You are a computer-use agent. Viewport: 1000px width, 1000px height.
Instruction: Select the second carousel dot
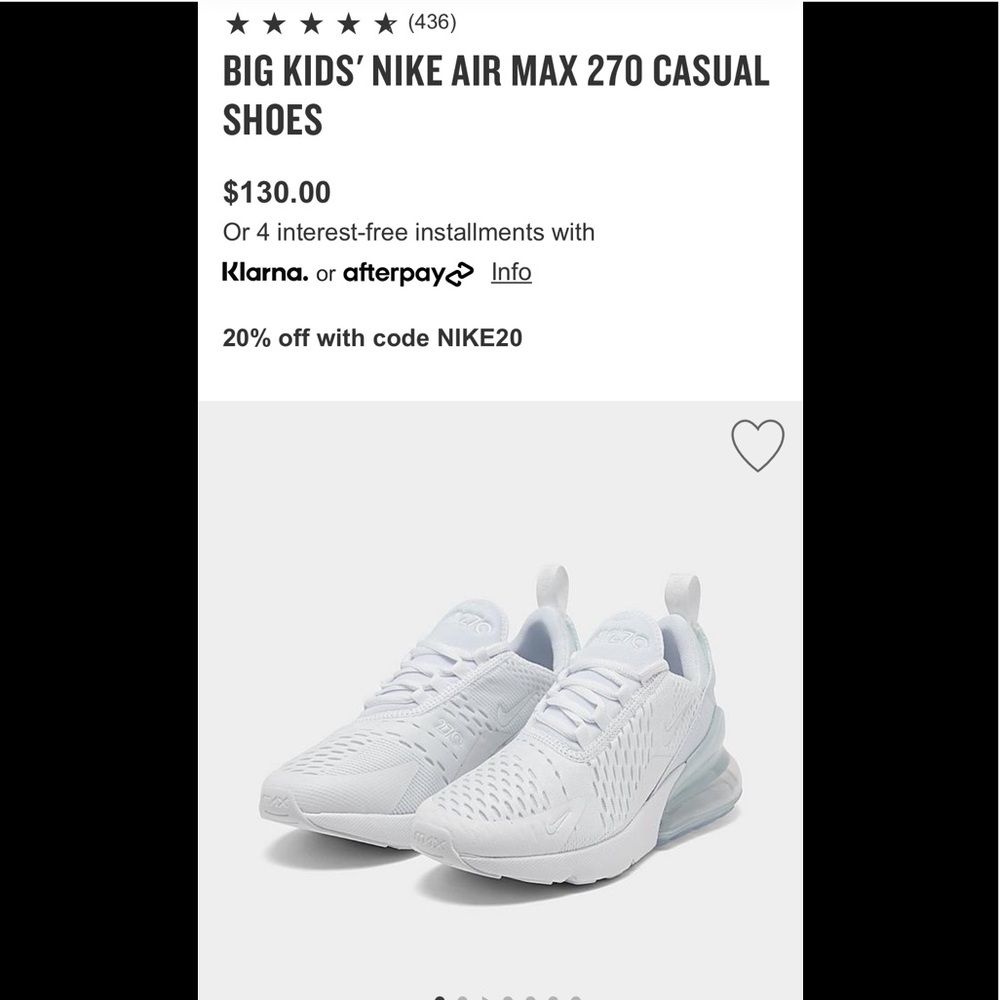(462, 998)
